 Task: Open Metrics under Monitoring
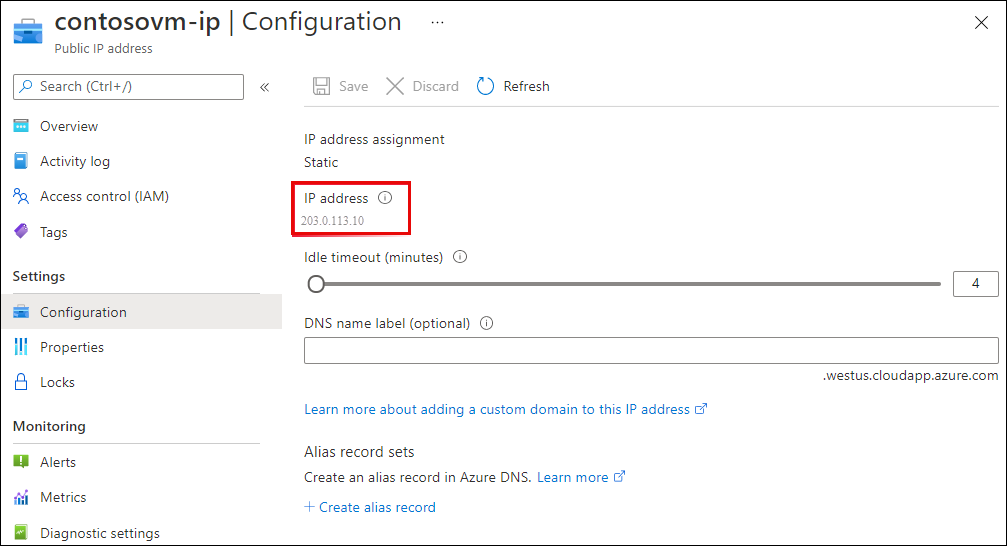pyautogui.click(x=63, y=497)
